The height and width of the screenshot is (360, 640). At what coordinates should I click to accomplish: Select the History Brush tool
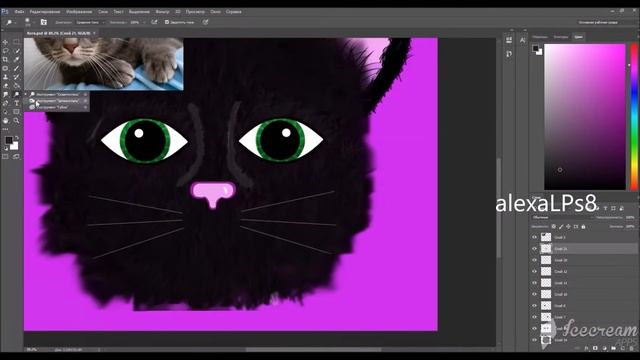16,77
